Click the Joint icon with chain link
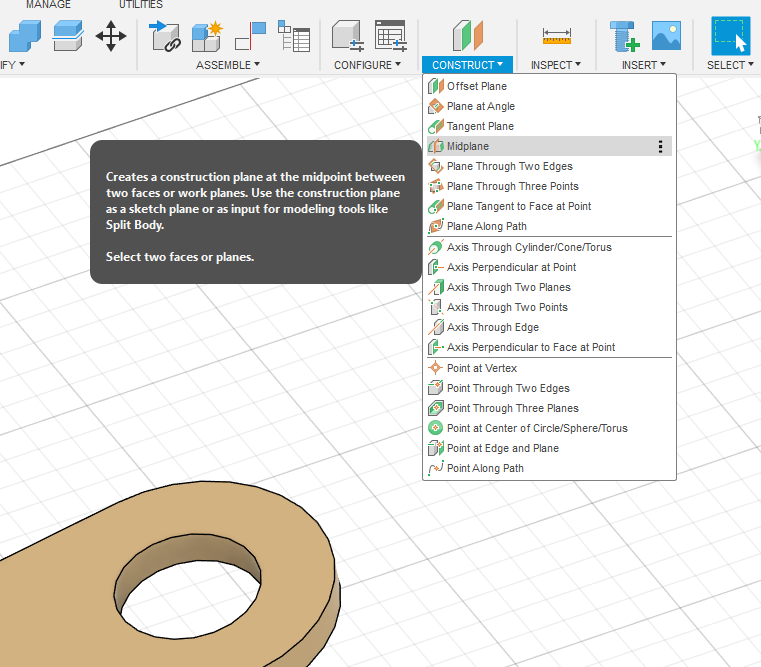Viewport: 761px width, 667px height. (165, 37)
